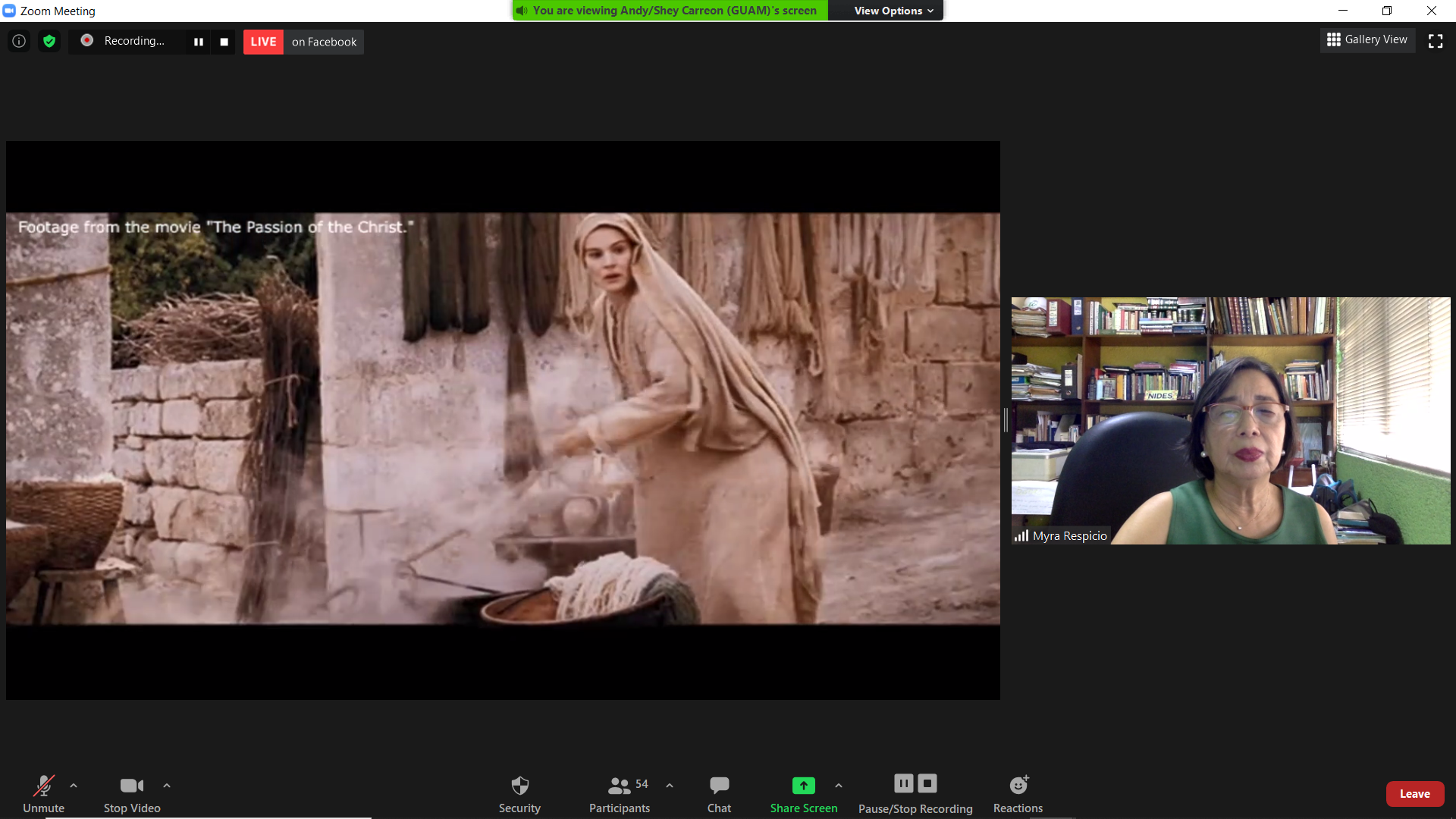The width and height of the screenshot is (1456, 819).
Task: Pause recording in the bottom toolbar
Action: coord(904,783)
